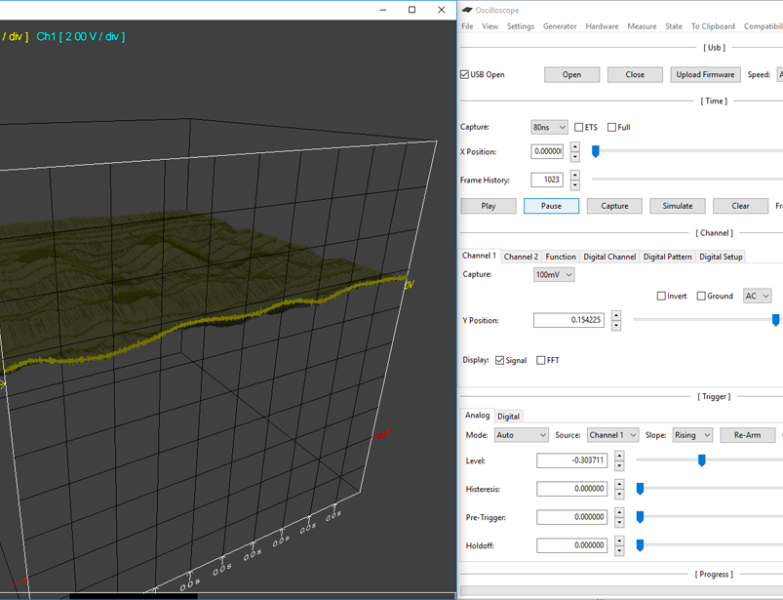
Task: Click the Histeresis slider handle
Action: [640, 489]
